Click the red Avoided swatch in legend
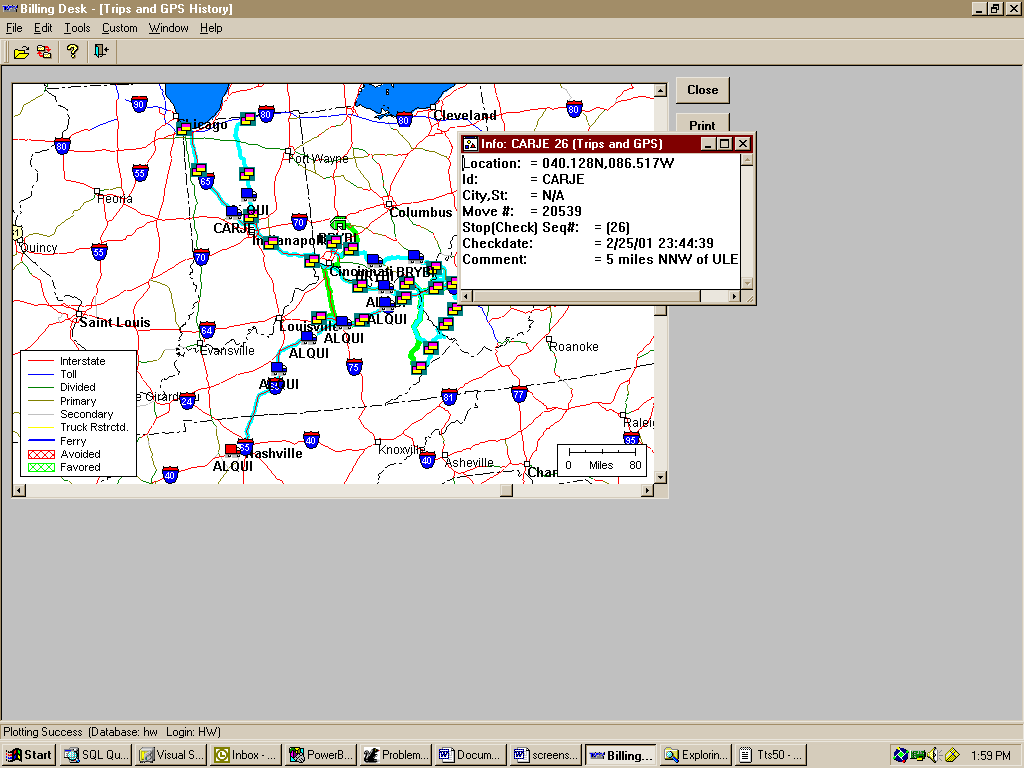This screenshot has height=768, width=1024. click(x=41, y=454)
